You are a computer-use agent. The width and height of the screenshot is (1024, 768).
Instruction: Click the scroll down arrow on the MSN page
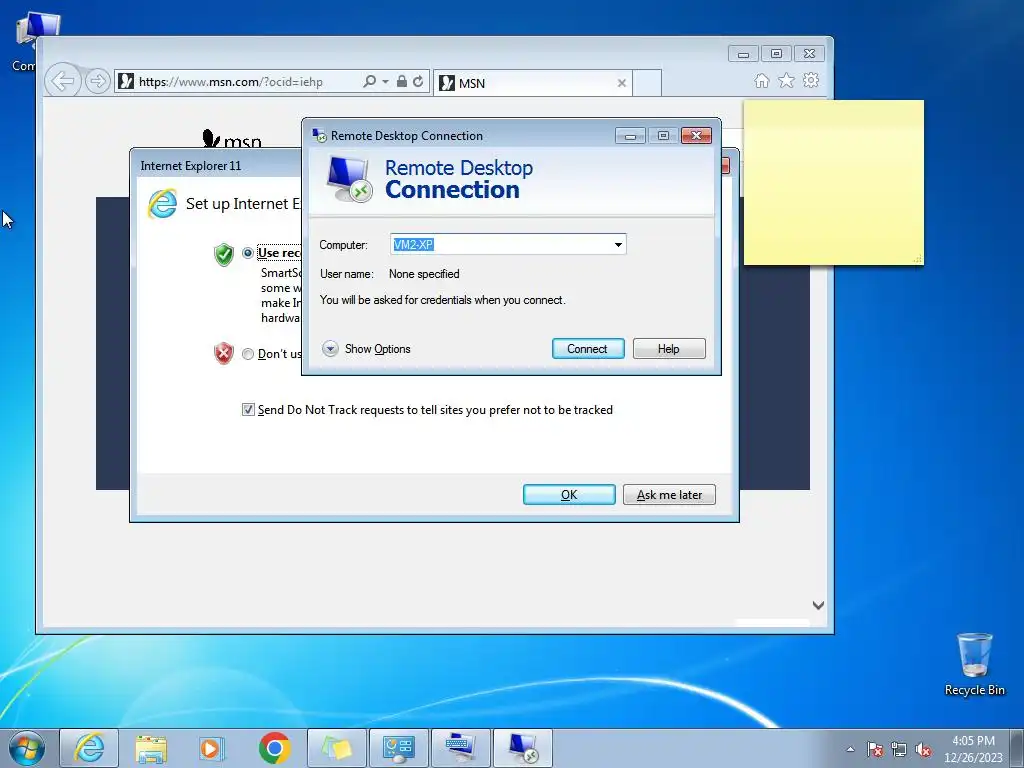[818, 605]
